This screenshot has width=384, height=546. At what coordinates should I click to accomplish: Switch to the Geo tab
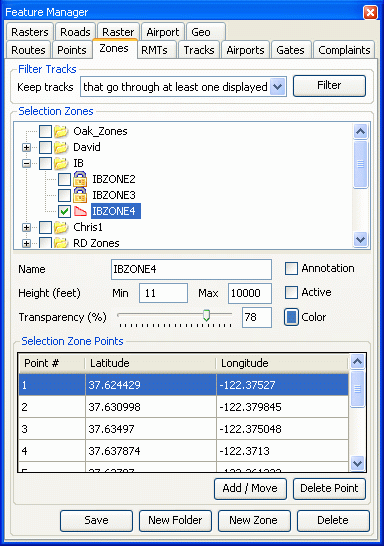[x=205, y=32]
